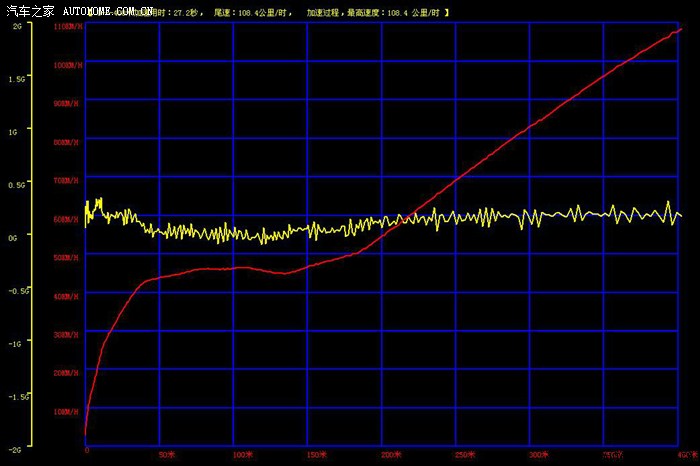Click the -2G label at the axis bottom

pyautogui.click(x=16, y=449)
